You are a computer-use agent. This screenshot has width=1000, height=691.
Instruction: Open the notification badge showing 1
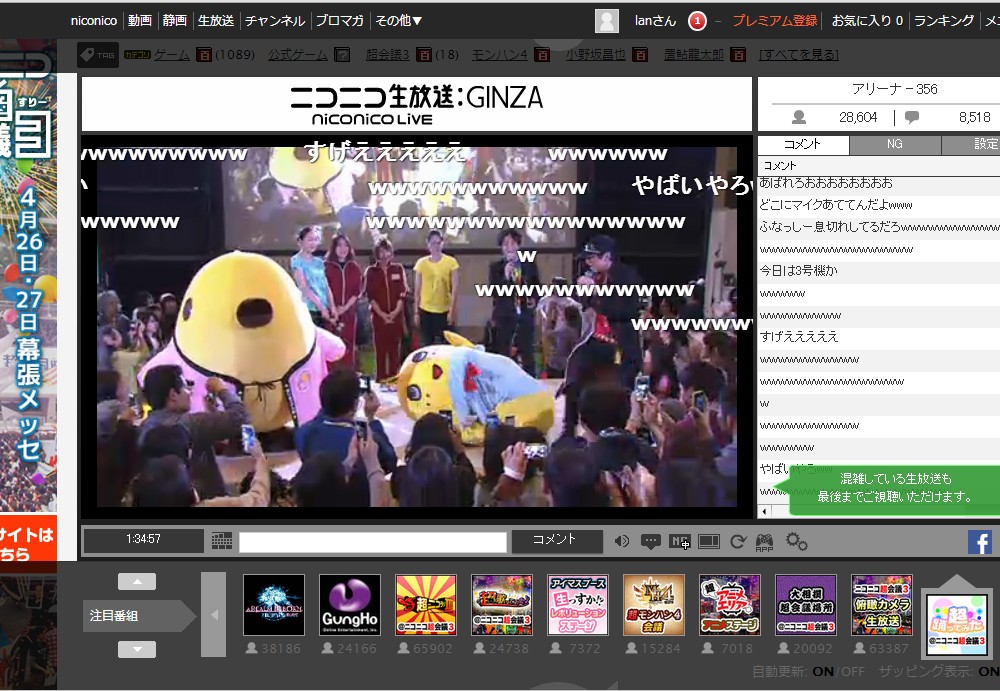click(x=697, y=21)
